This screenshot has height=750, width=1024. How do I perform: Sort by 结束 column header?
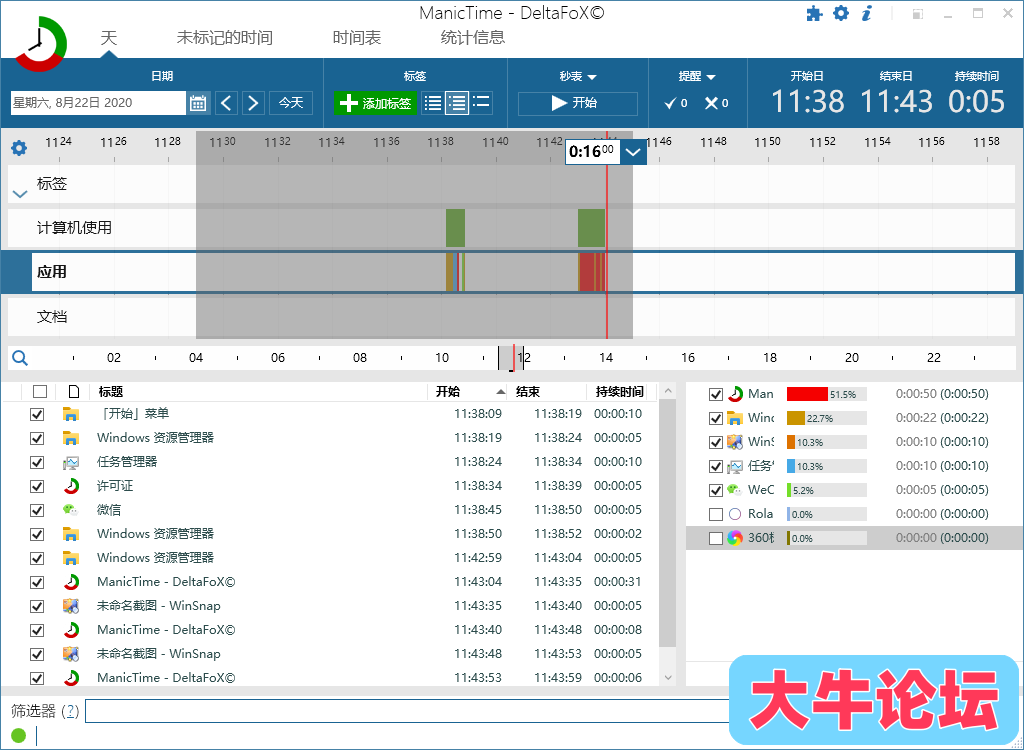pos(547,391)
